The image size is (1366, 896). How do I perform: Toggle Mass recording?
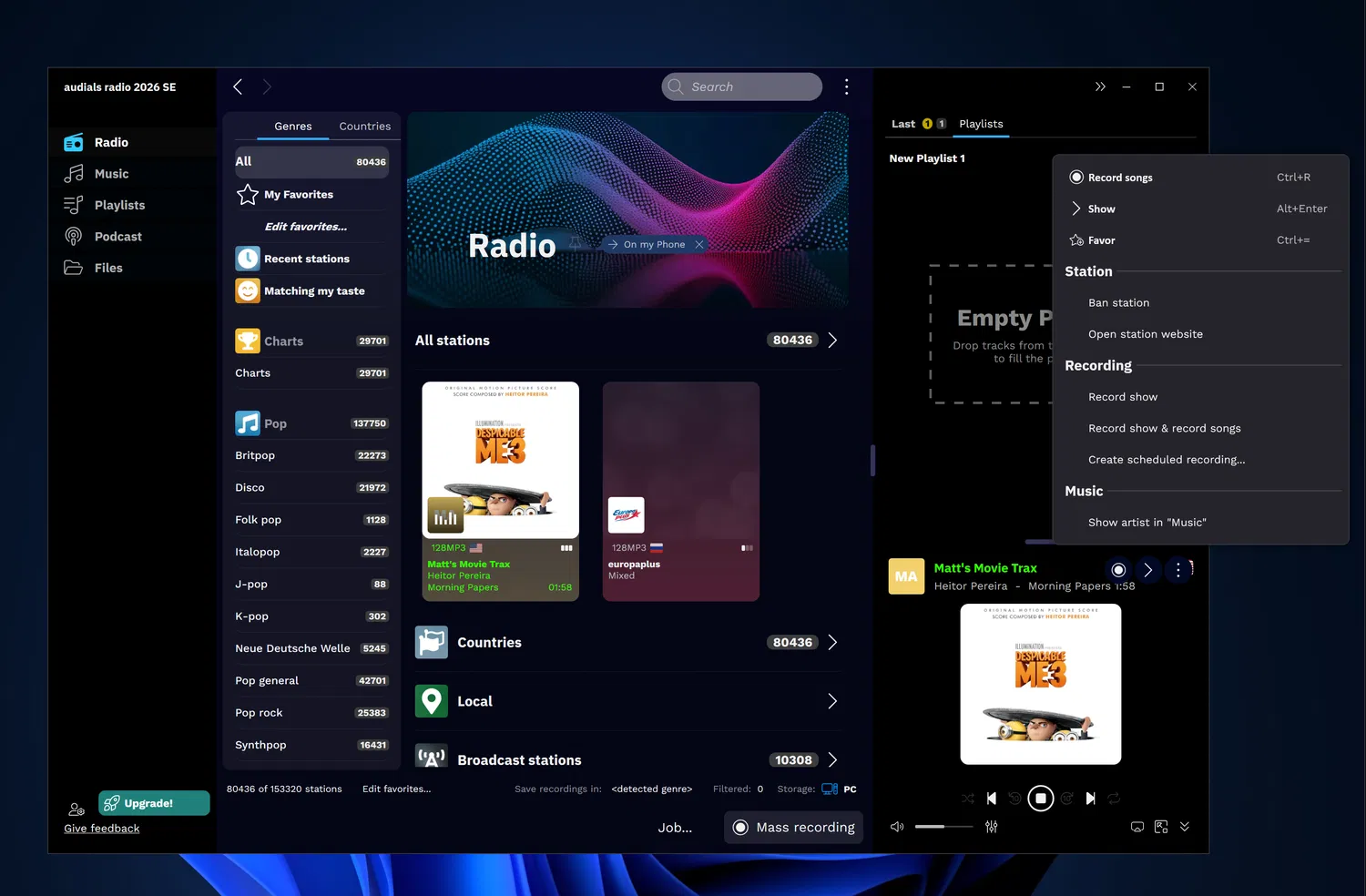pyautogui.click(x=793, y=827)
